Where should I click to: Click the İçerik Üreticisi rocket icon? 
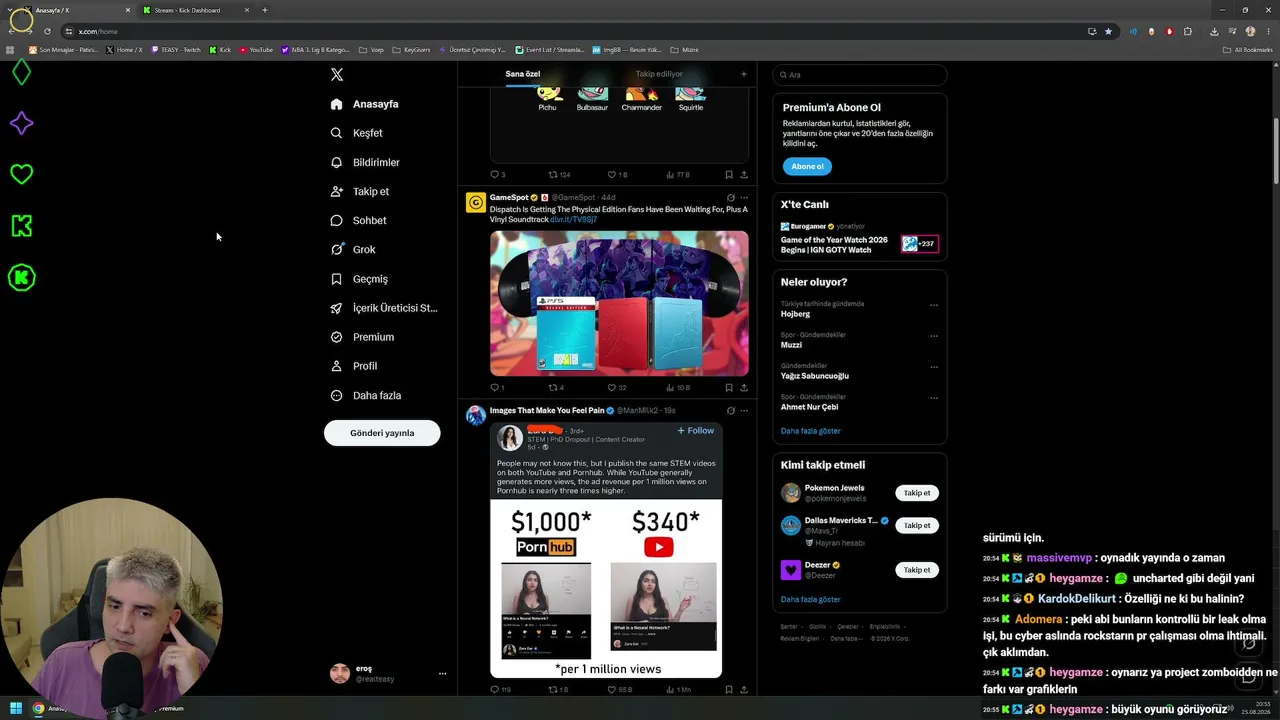coord(336,308)
